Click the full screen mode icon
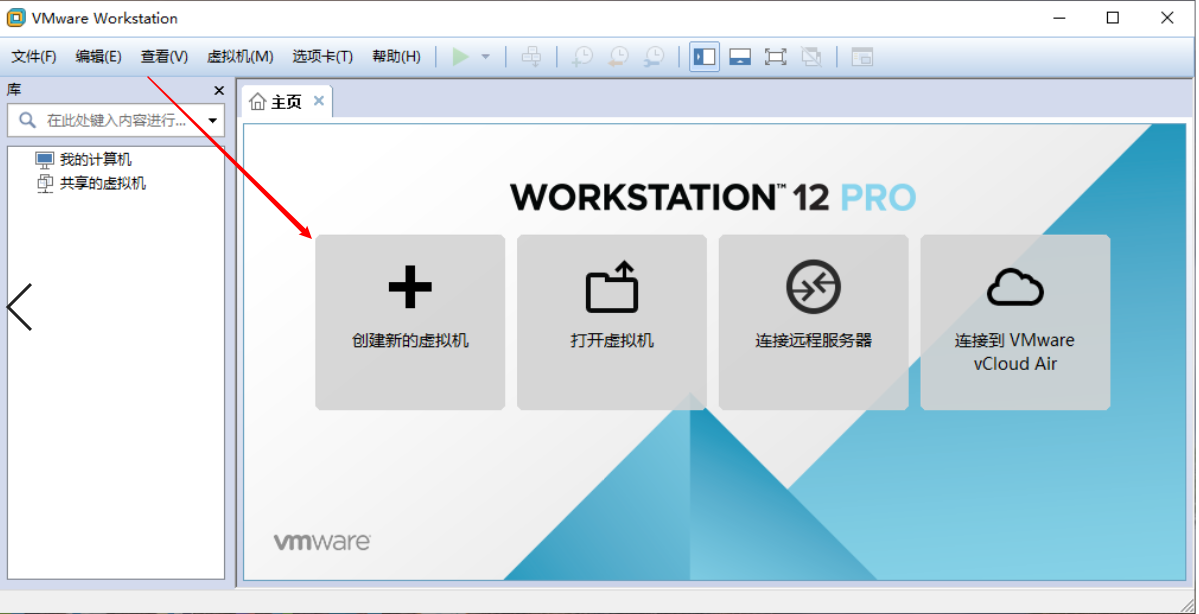 pos(775,57)
